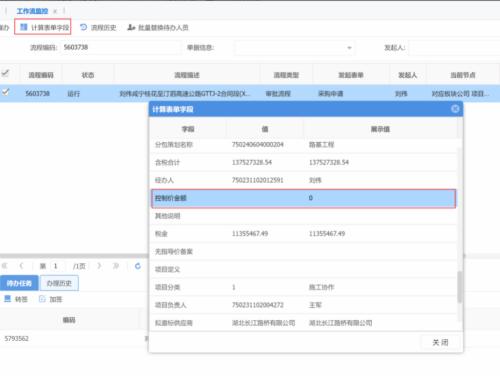
Task: Close the 工作流监控 tab
Action: click(55, 11)
